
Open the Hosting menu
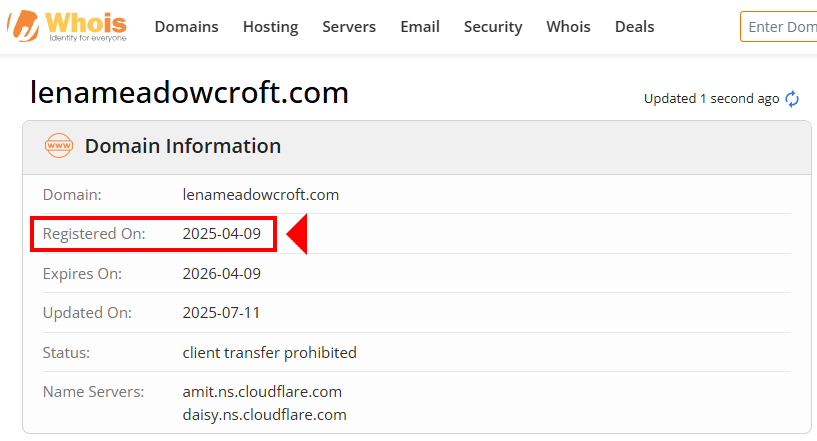pyautogui.click(x=270, y=27)
